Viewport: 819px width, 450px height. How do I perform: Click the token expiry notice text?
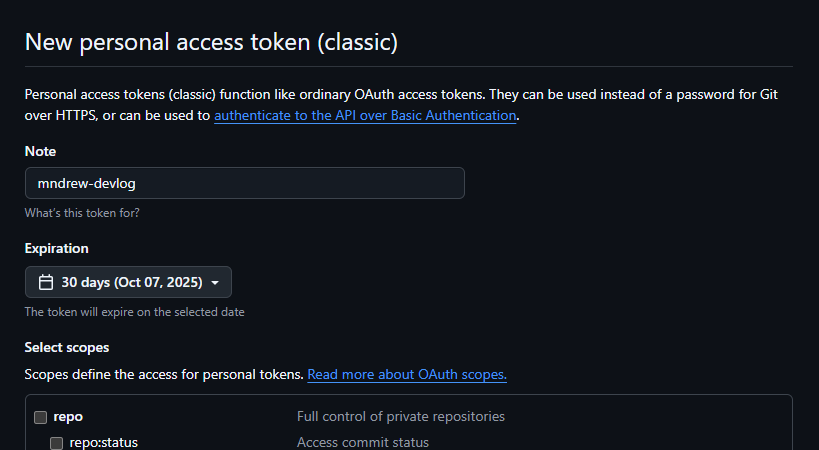tap(134, 312)
